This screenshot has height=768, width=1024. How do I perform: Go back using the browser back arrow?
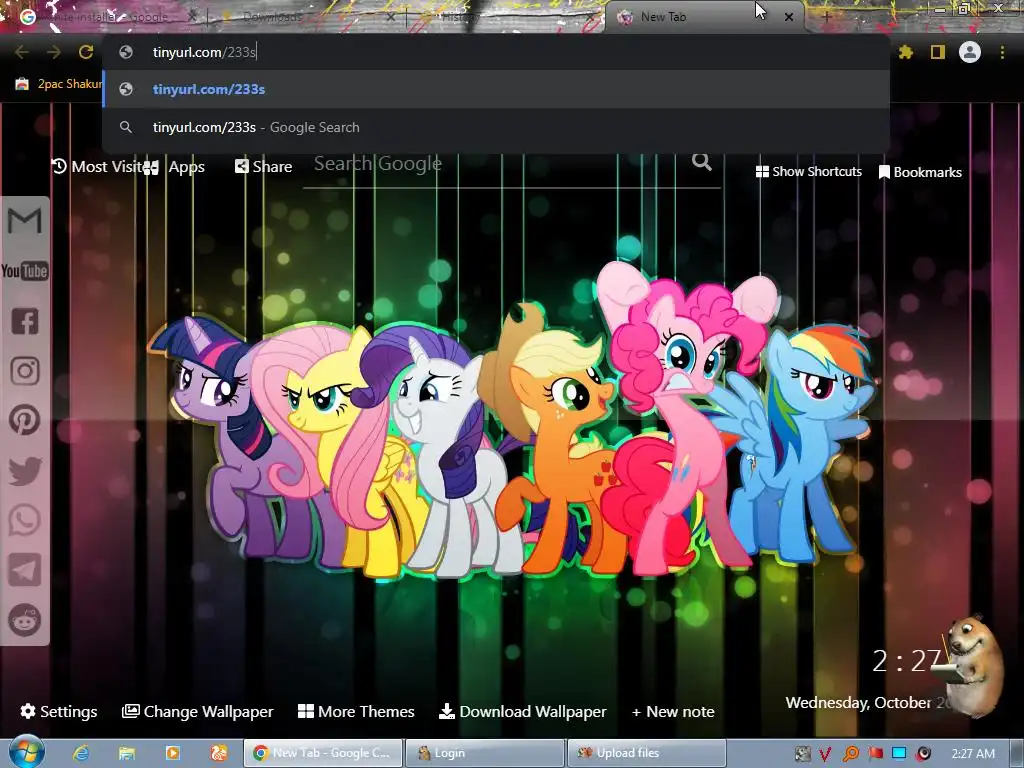pyautogui.click(x=22, y=52)
